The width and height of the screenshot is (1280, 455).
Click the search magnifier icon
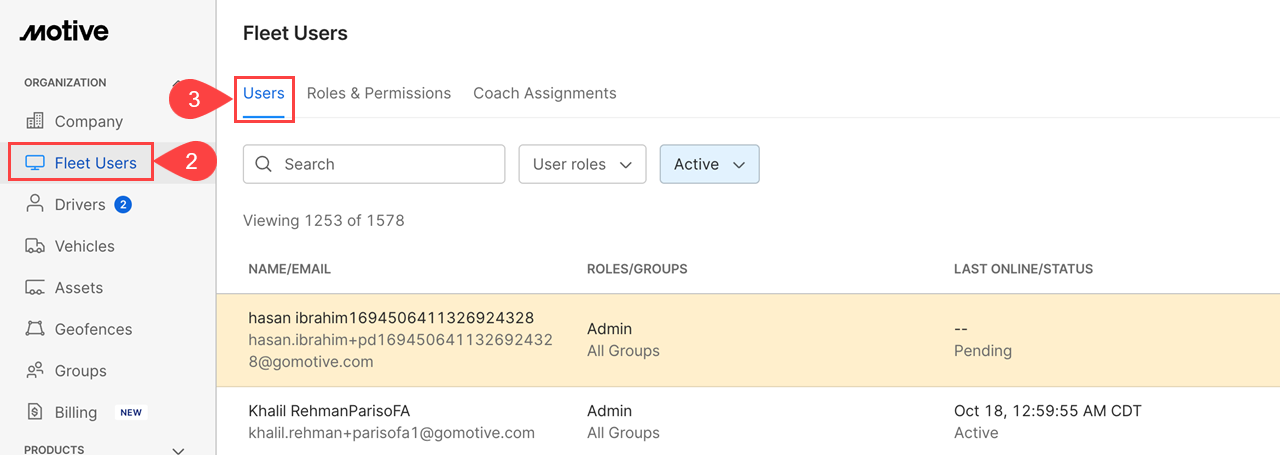point(264,164)
